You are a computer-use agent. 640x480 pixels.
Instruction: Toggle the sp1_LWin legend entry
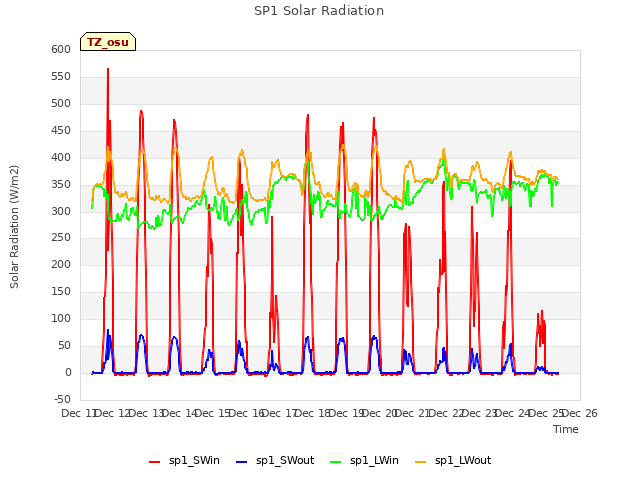pyautogui.click(x=364, y=461)
